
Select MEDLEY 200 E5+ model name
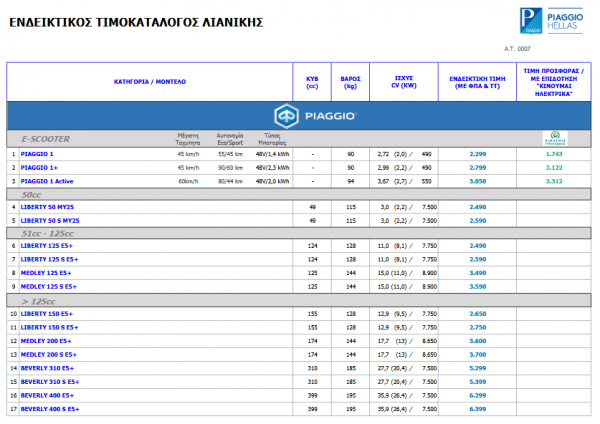pos(46,341)
